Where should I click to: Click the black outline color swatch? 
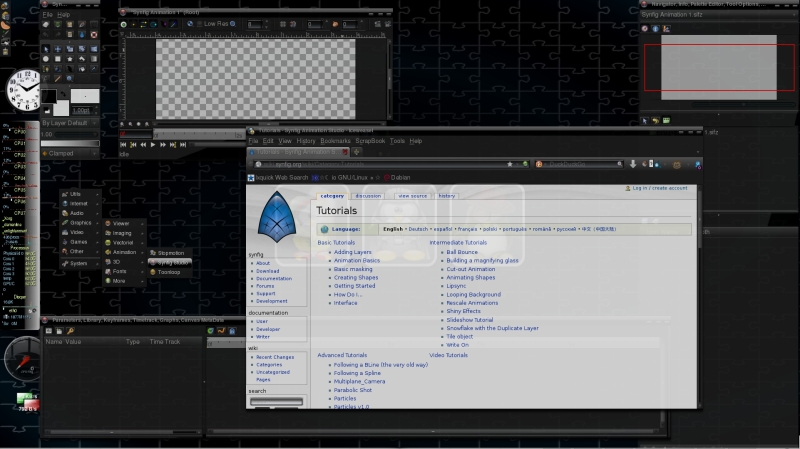(48, 95)
